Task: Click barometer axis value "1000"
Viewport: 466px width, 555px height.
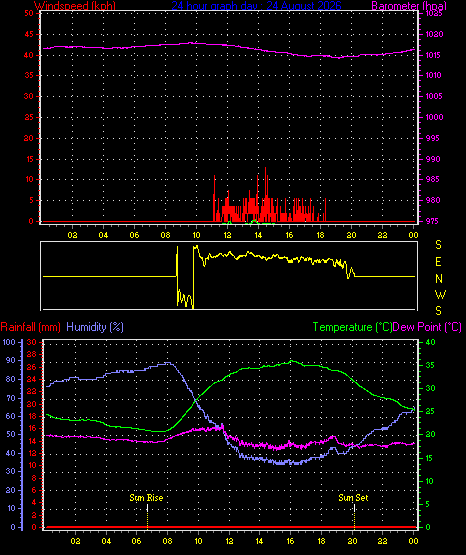Action: point(434,117)
